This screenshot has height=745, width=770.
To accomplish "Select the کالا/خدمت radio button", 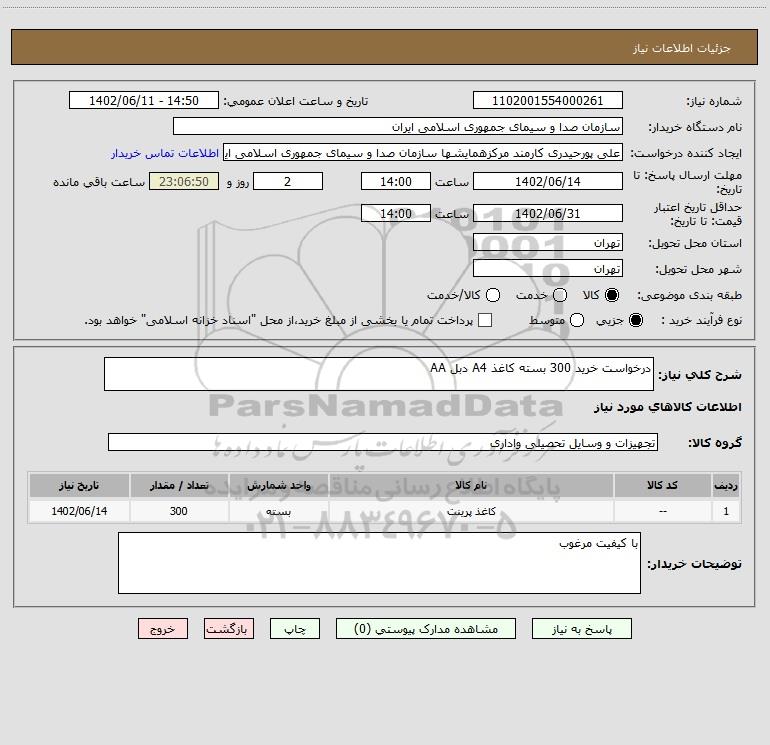I will click(x=493, y=295).
